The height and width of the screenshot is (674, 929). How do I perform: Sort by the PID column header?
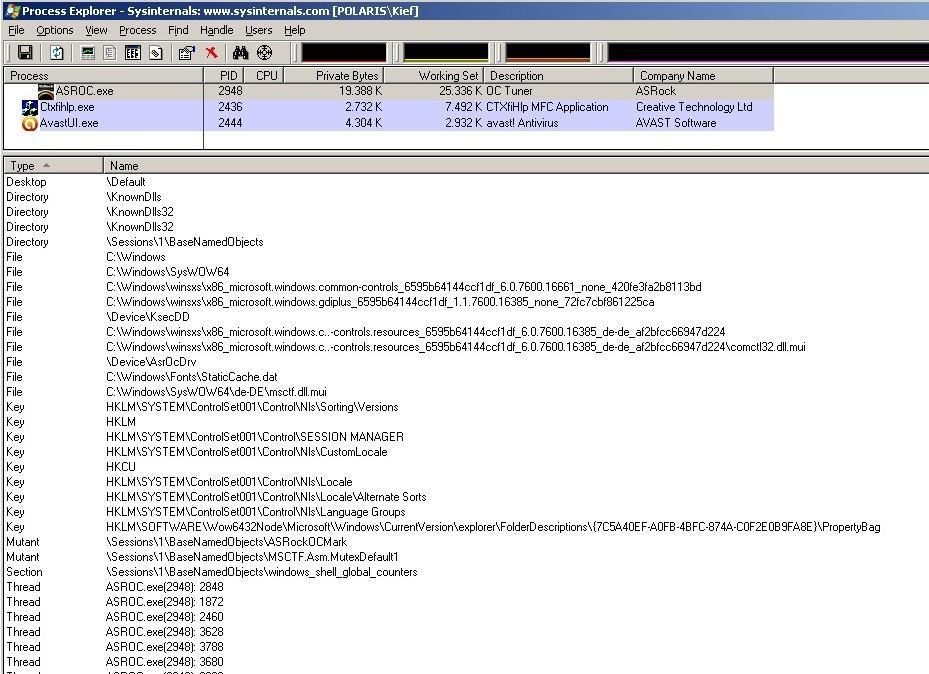pos(226,75)
